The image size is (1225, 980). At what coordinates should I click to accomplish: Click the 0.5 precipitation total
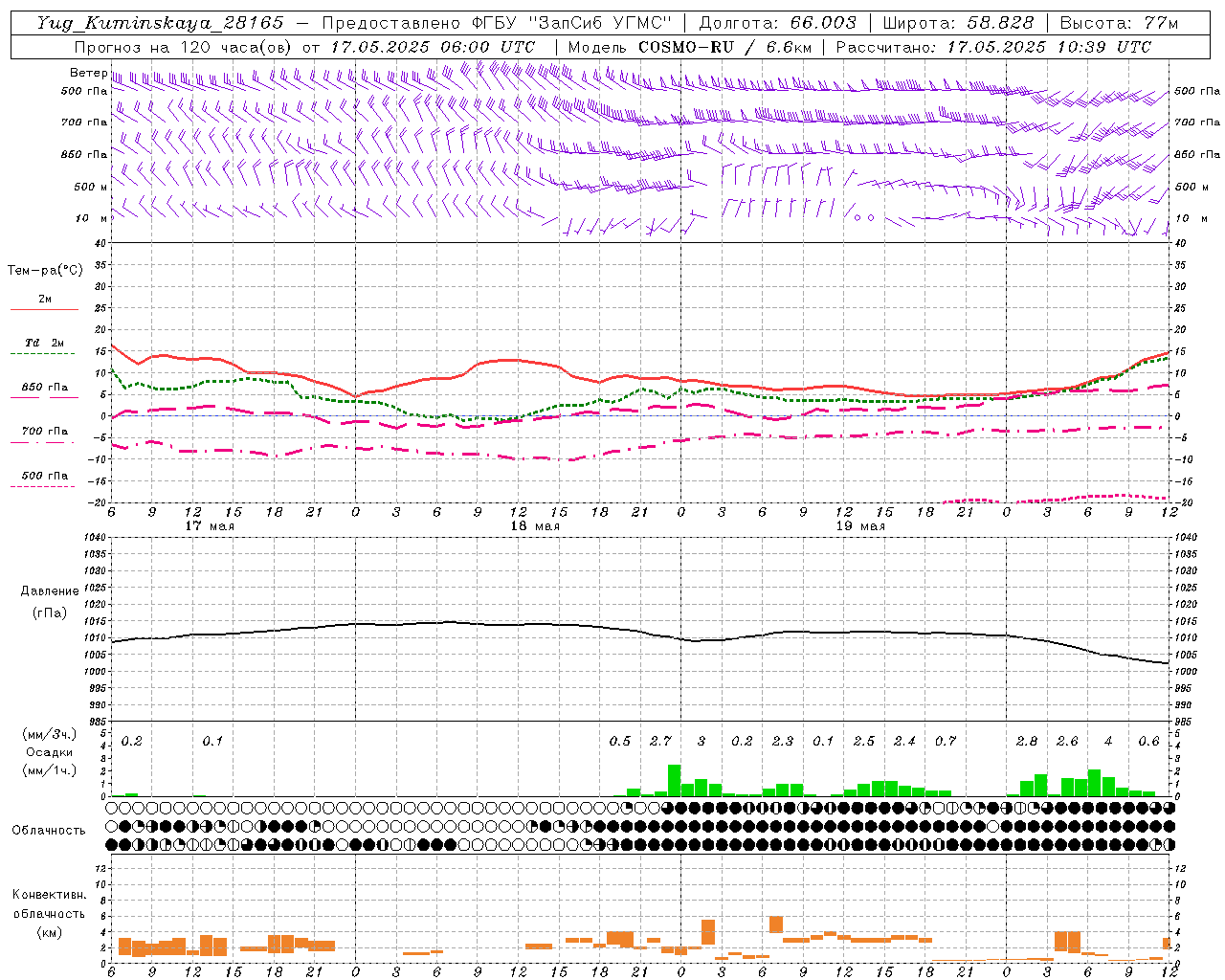click(x=620, y=742)
